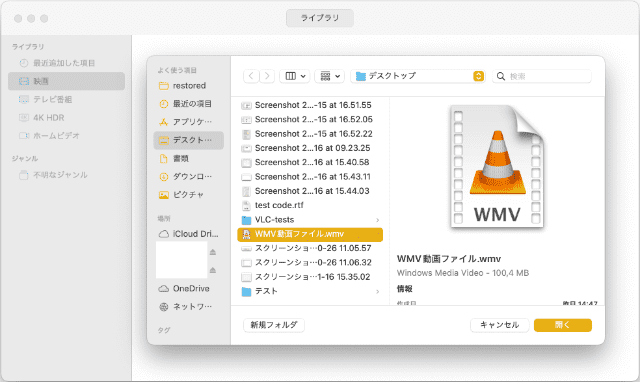Select WMV動画ファイル.wmv in the file list
640x382 pixels.
click(310, 234)
